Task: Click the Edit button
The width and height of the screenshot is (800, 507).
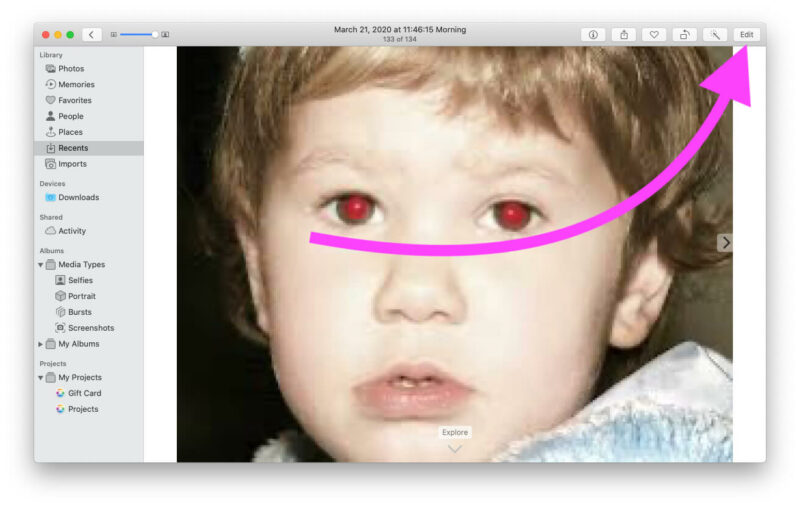Action: (746, 35)
